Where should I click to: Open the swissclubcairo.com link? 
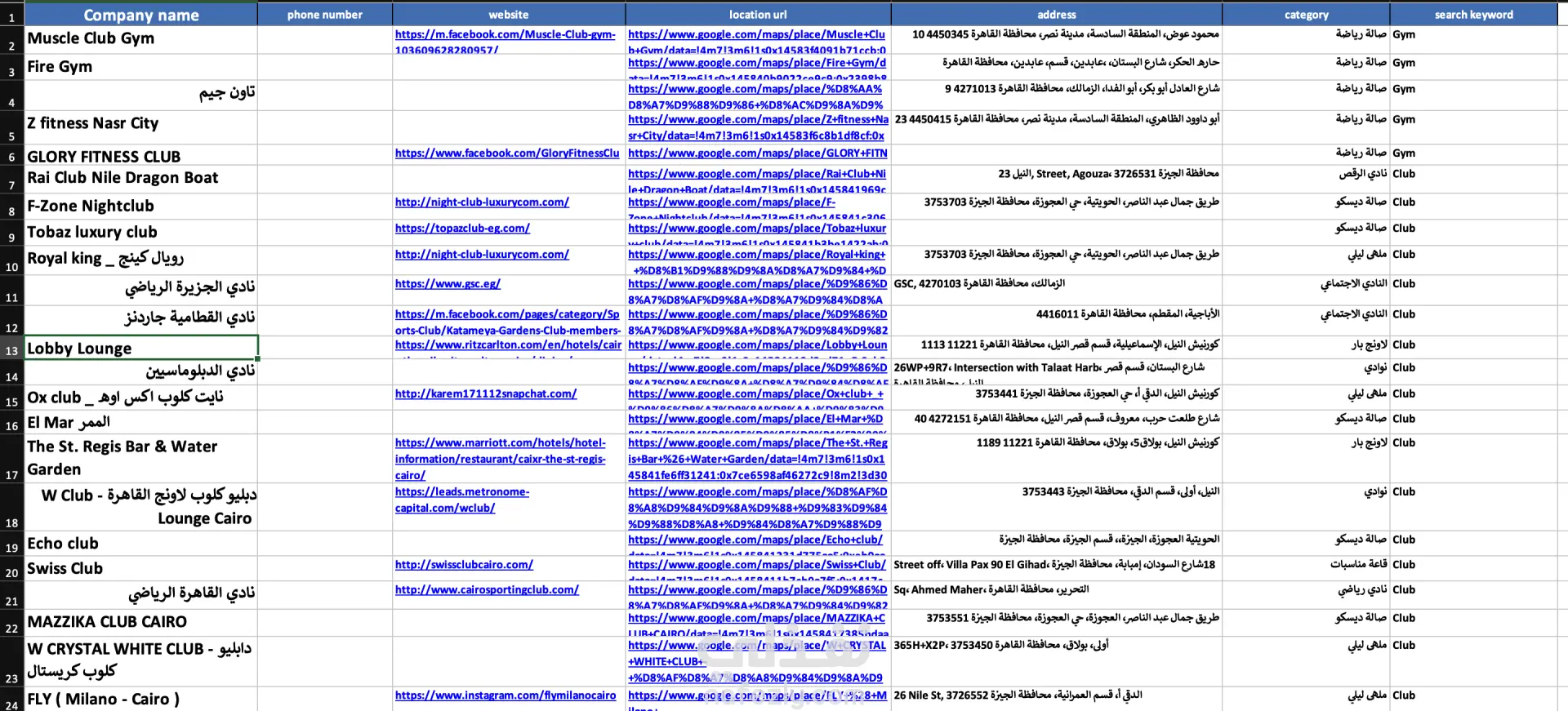coord(464,564)
